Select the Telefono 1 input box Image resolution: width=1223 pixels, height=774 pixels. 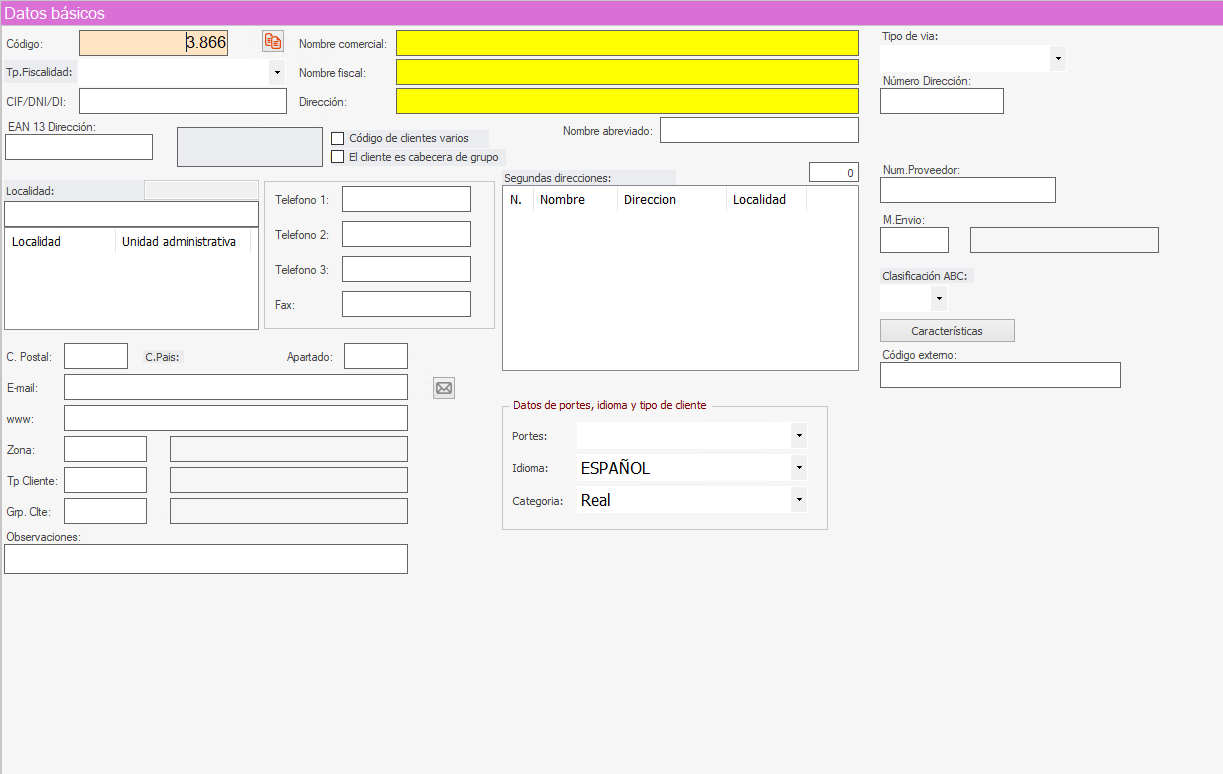click(x=406, y=199)
